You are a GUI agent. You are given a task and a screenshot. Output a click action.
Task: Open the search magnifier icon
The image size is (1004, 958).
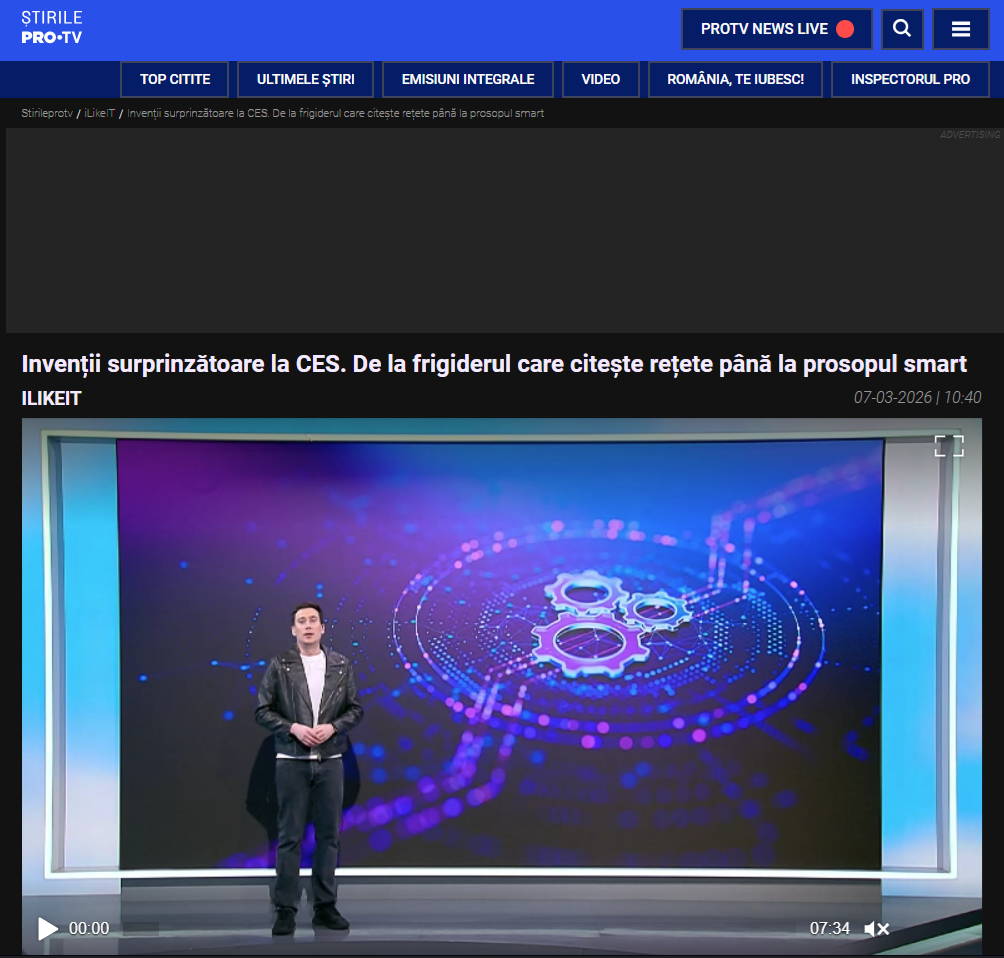(902, 29)
